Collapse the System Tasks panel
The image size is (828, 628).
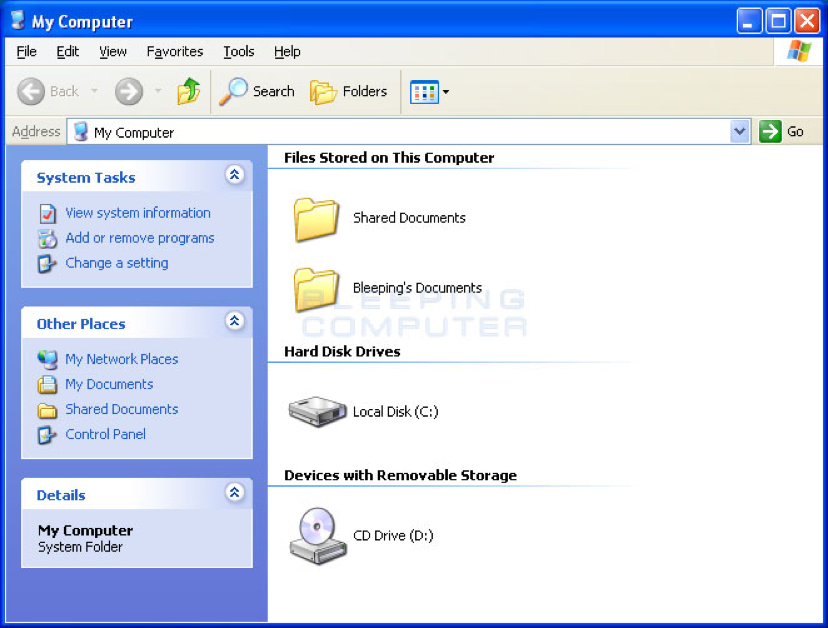click(x=234, y=174)
